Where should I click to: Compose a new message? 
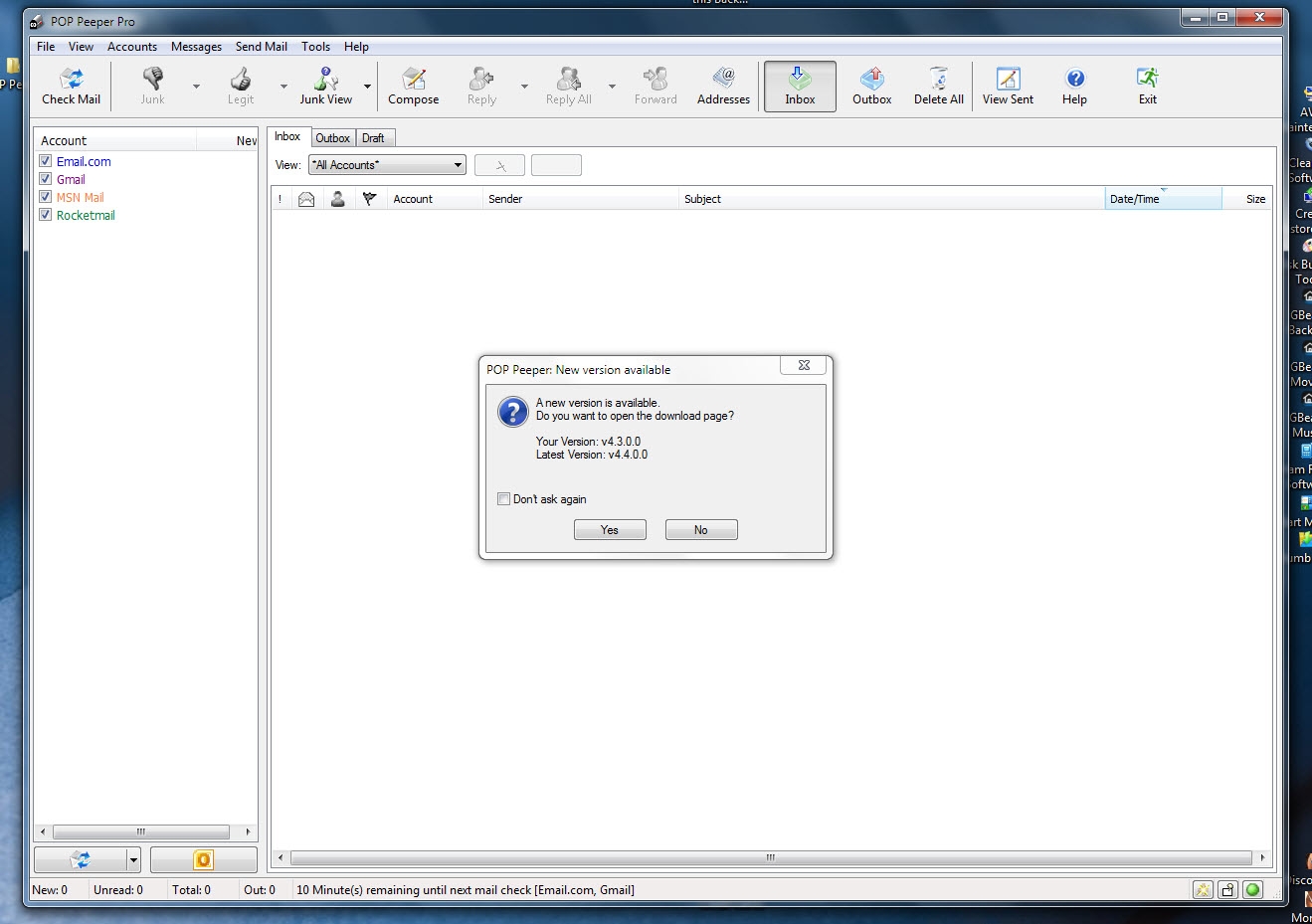point(414,86)
